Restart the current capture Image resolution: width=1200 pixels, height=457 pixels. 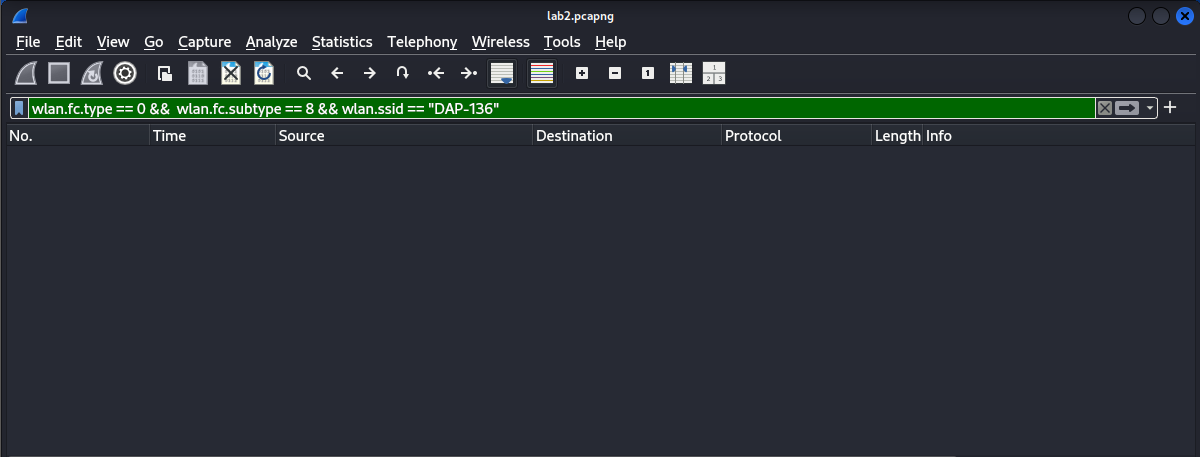tap(92, 73)
